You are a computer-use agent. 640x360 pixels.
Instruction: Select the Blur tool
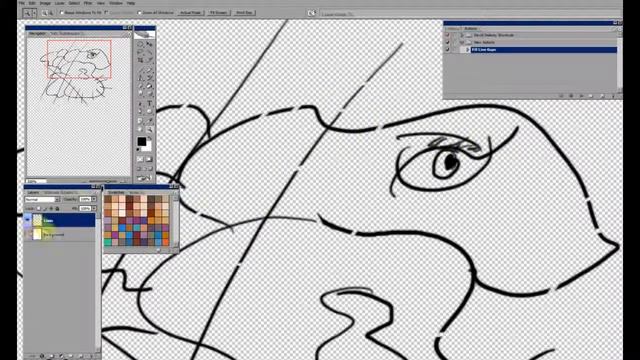[140, 93]
